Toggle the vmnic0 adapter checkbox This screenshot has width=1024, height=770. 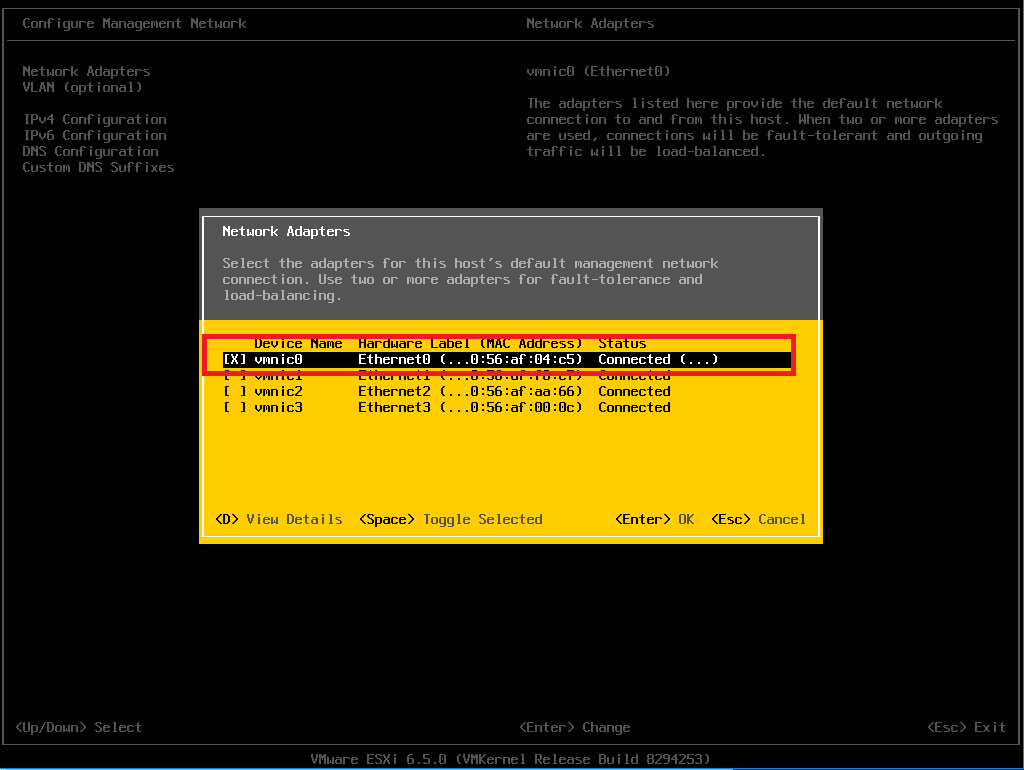point(234,360)
